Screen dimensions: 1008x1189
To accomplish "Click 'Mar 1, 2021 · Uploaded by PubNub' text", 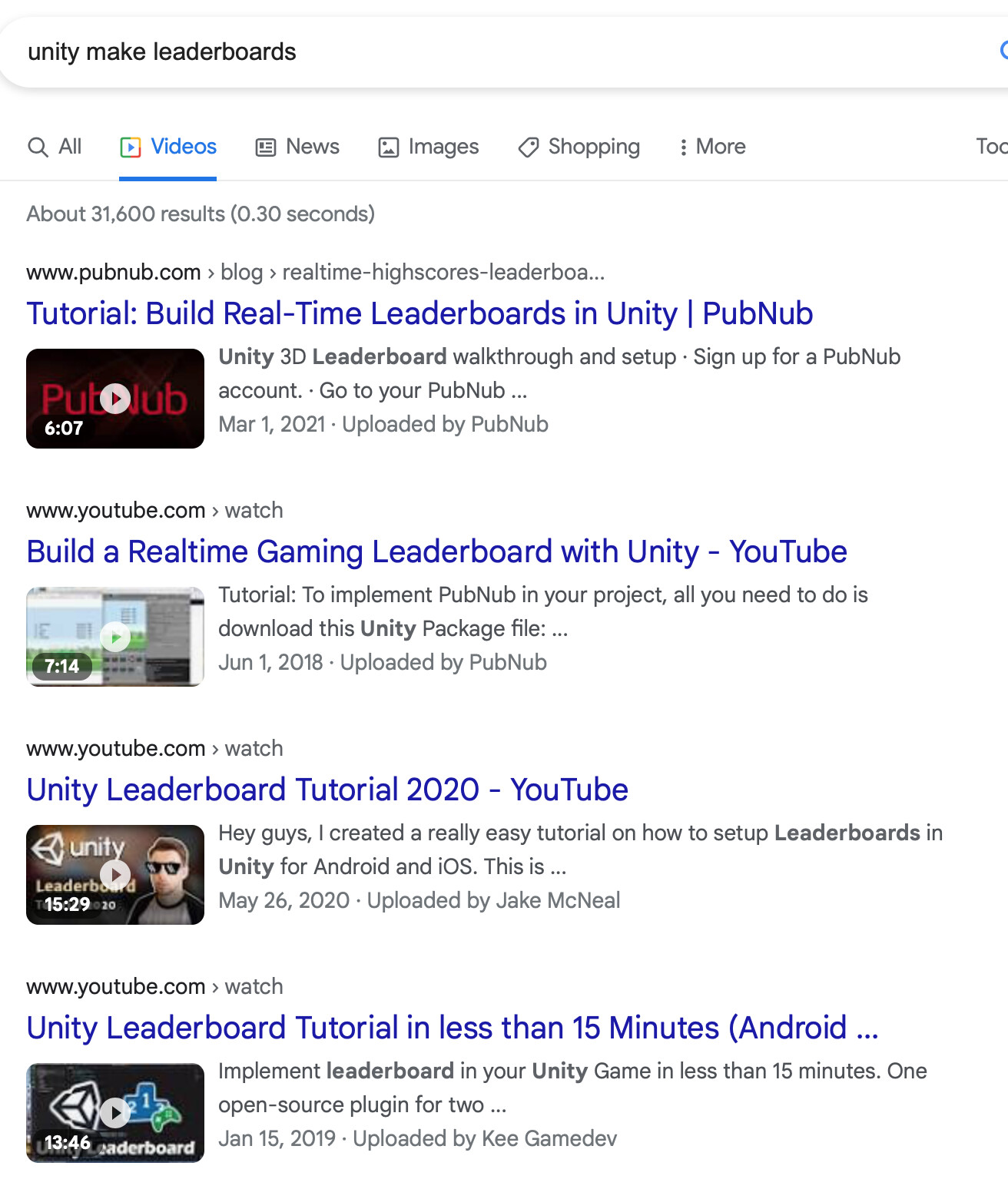I will coord(383,424).
